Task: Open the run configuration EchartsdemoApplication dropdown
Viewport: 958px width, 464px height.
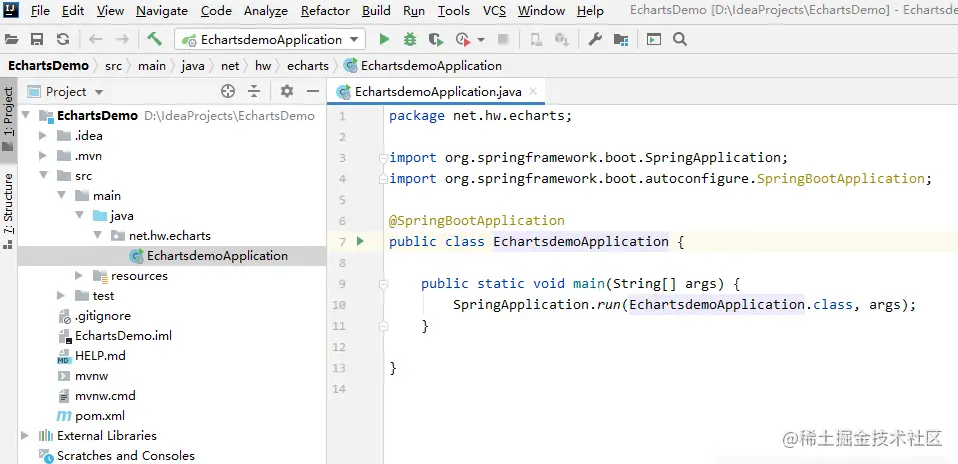Action: click(x=270, y=40)
